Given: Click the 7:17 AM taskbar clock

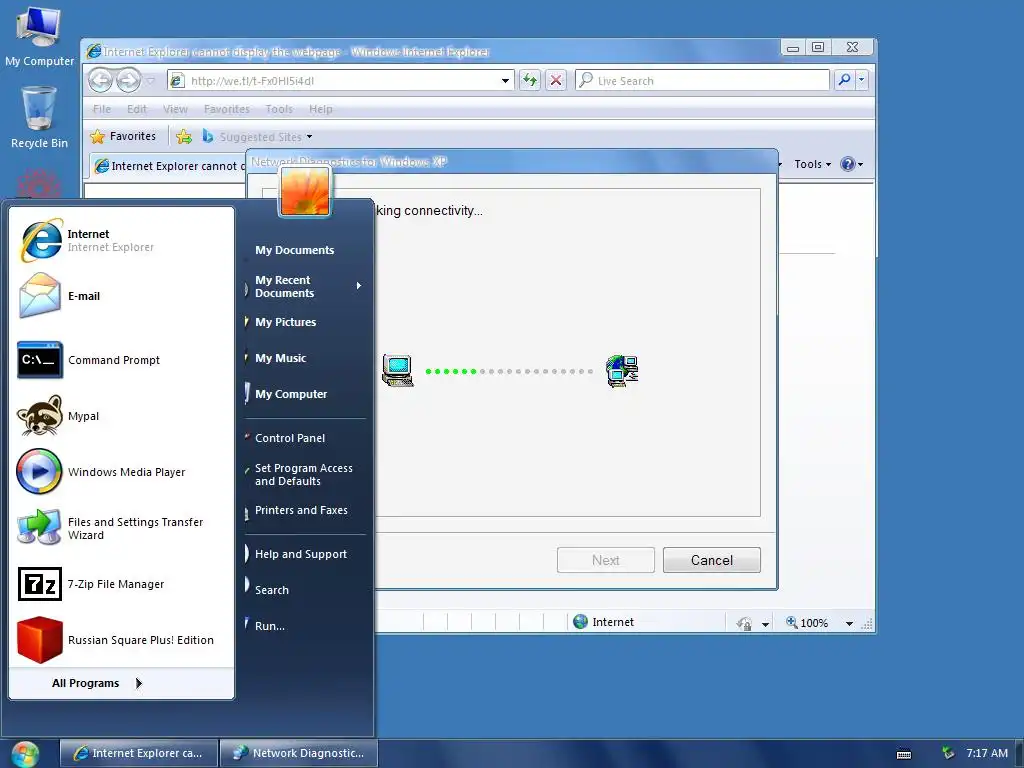Looking at the screenshot, I should click(x=987, y=753).
